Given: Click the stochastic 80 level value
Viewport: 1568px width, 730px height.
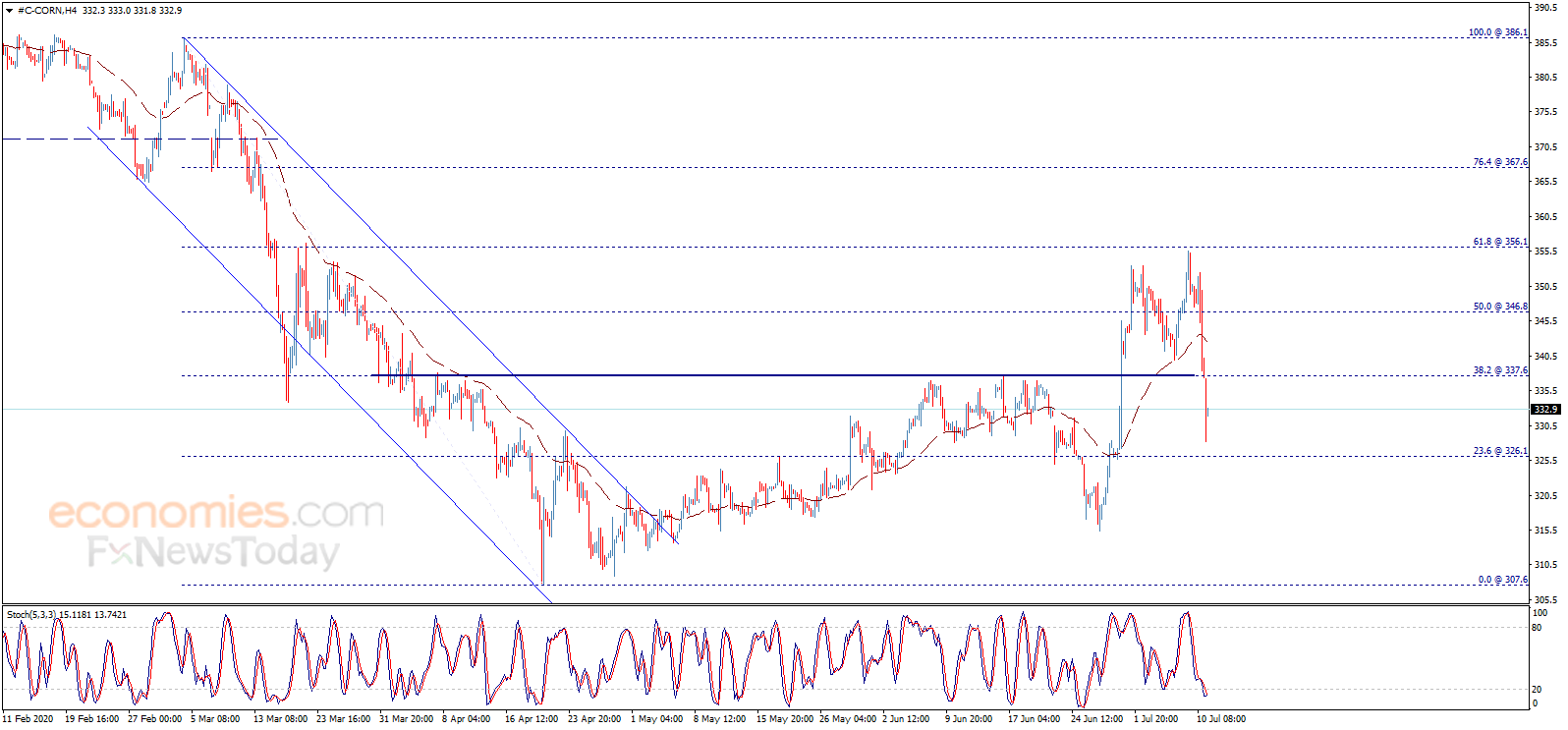Looking at the screenshot, I should tap(1538, 628).
